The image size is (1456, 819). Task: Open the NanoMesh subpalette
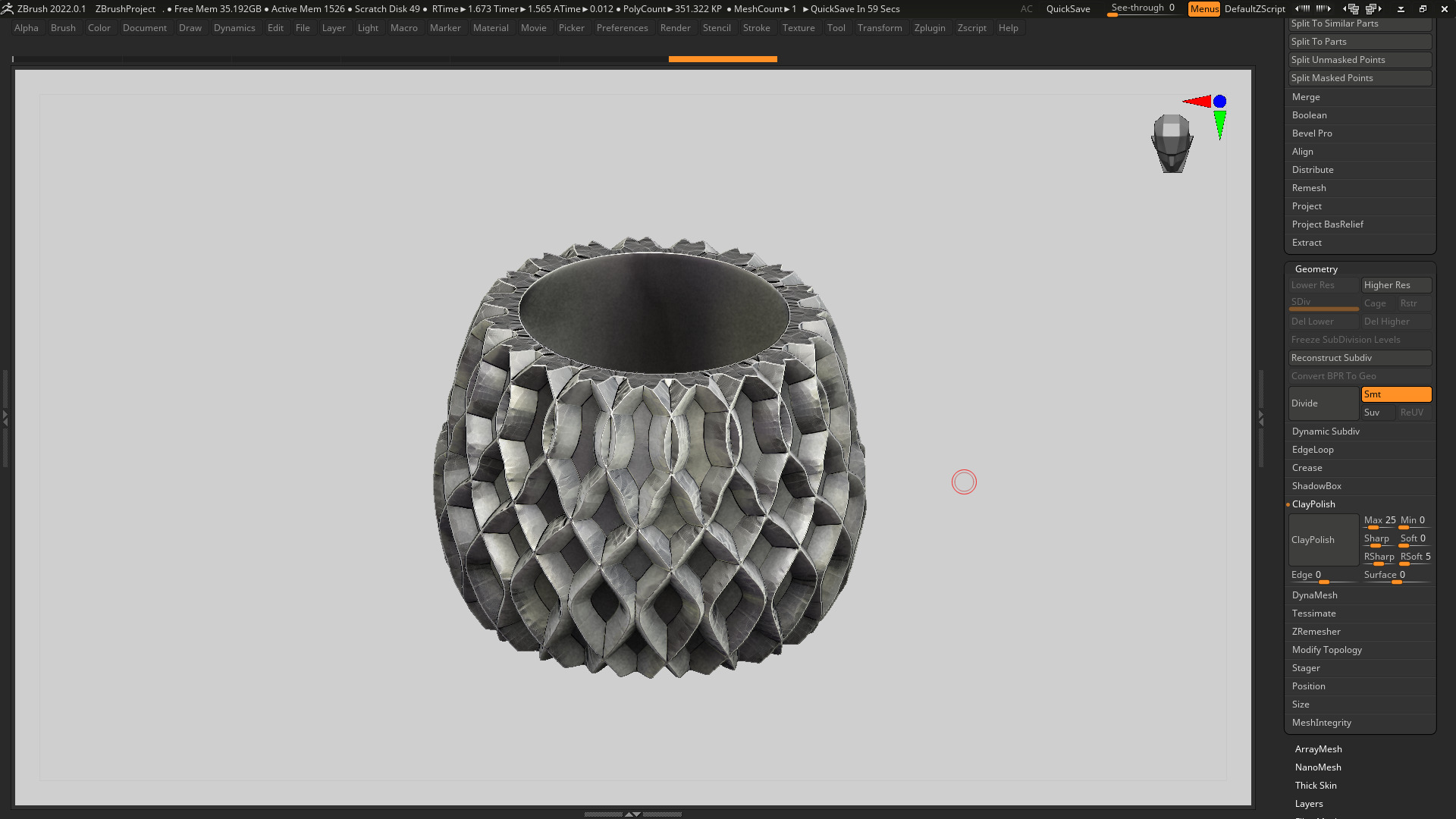click(1318, 767)
